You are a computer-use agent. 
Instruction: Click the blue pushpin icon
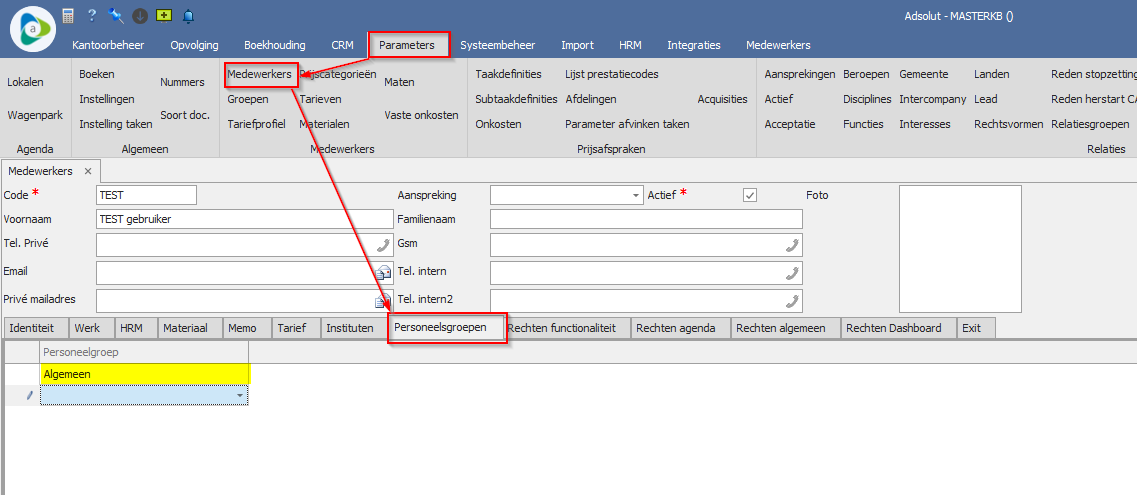[116, 15]
